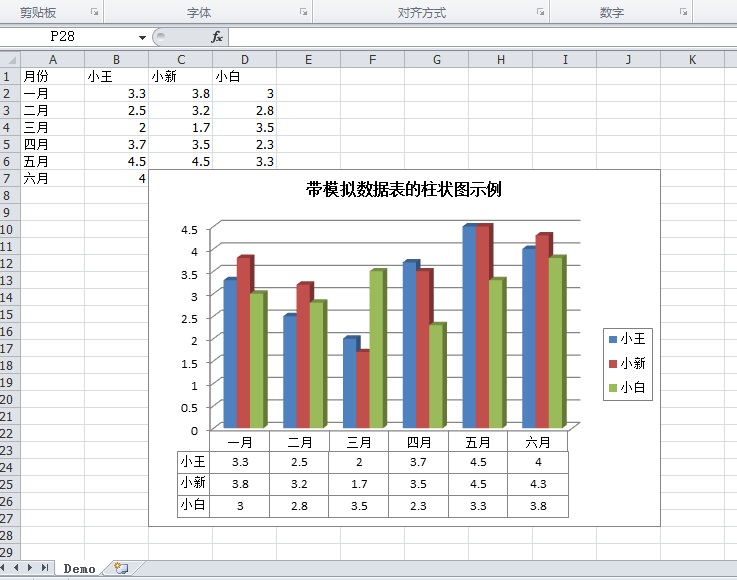Select cell D3 with value 2.8
This screenshot has height=580, width=737.
tap(245, 110)
